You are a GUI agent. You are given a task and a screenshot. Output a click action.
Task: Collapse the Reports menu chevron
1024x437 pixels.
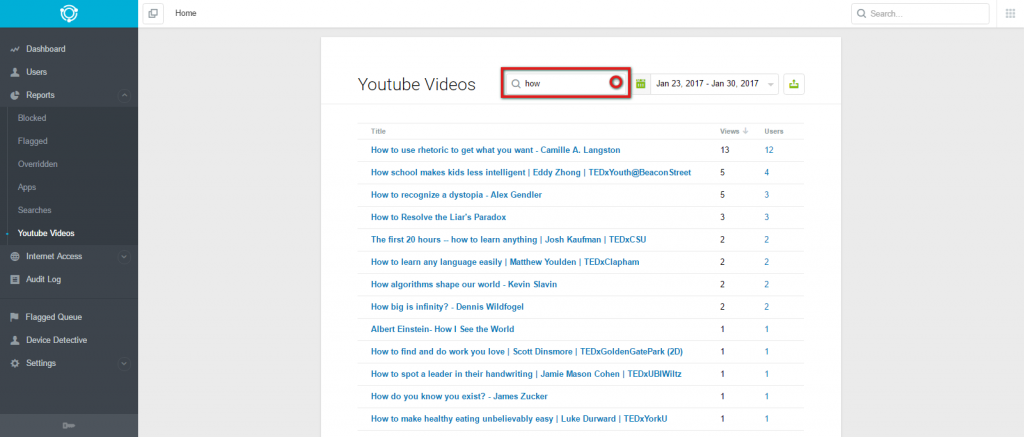(x=124, y=95)
